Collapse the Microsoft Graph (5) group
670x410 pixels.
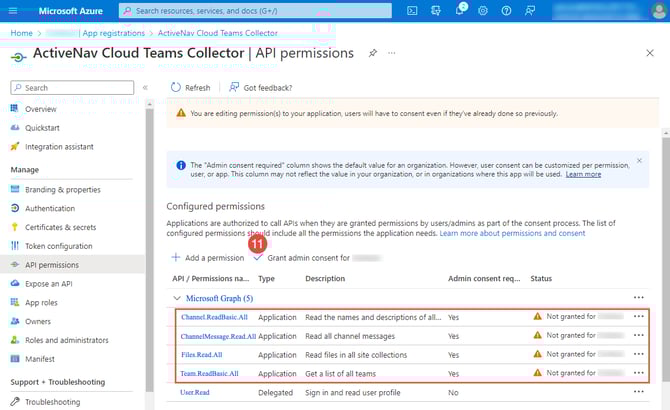176,298
